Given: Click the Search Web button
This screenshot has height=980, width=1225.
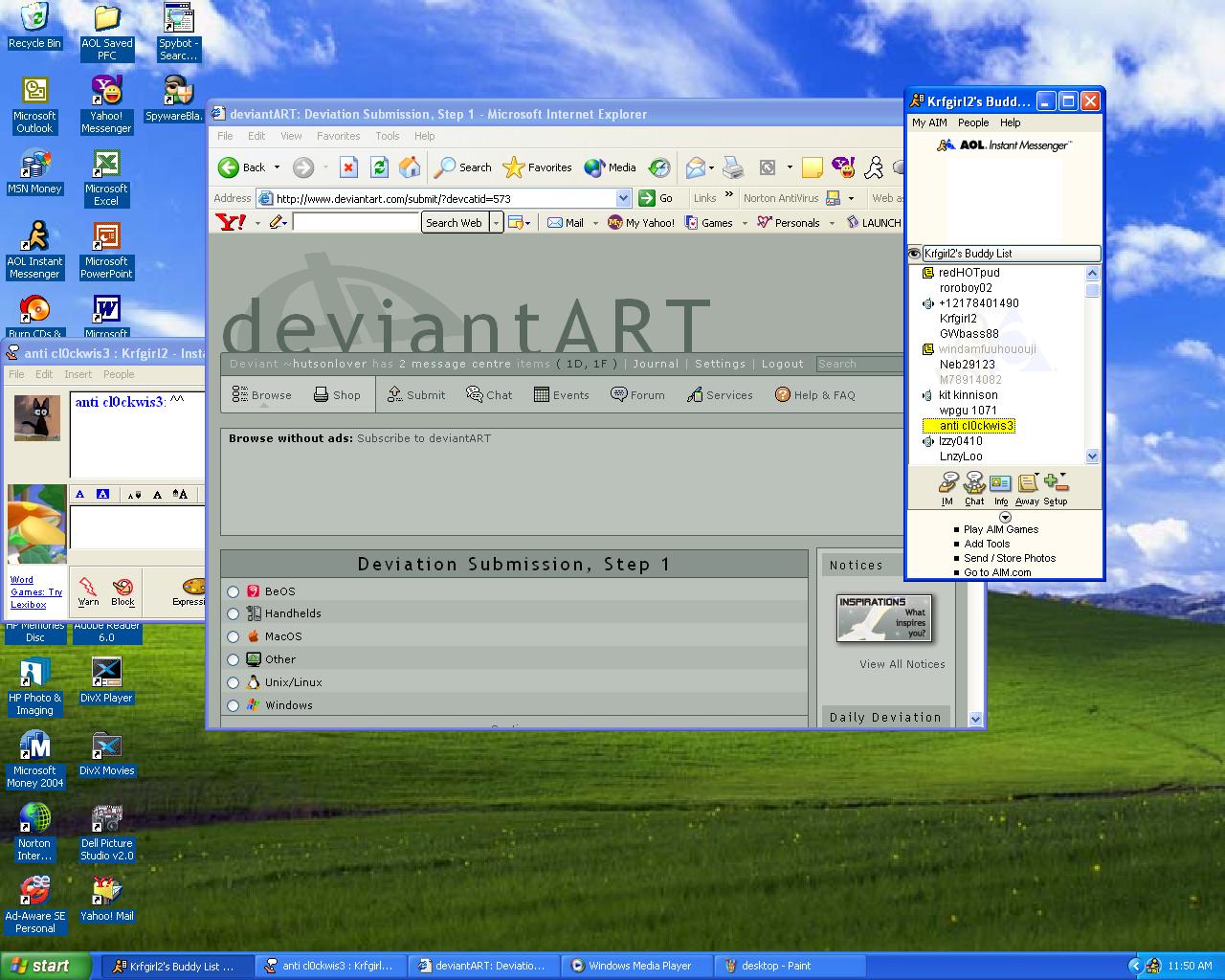Looking at the screenshot, I should click(x=454, y=223).
